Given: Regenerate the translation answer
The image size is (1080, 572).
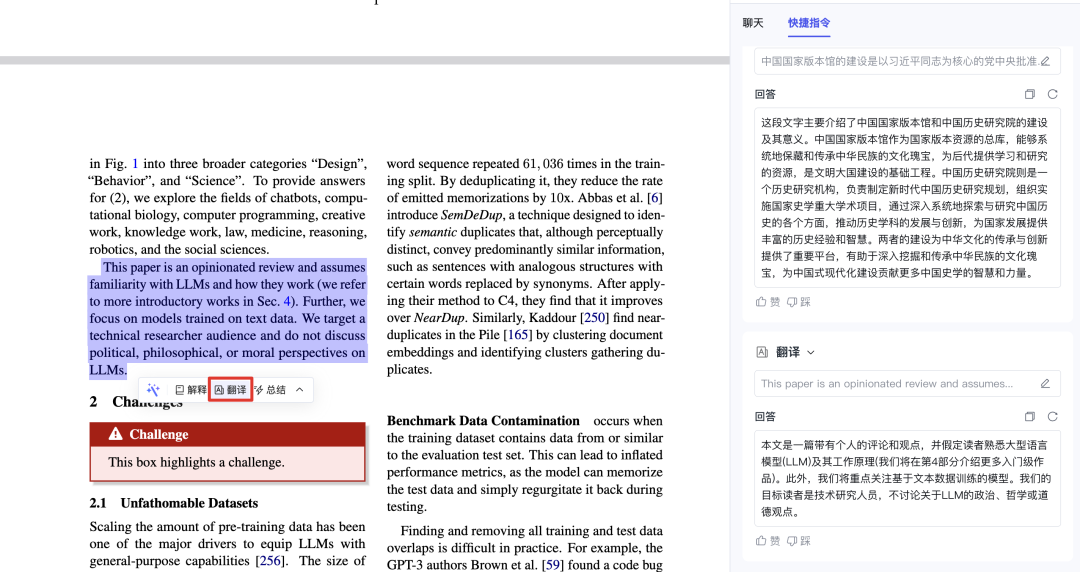Looking at the screenshot, I should click(1052, 417).
